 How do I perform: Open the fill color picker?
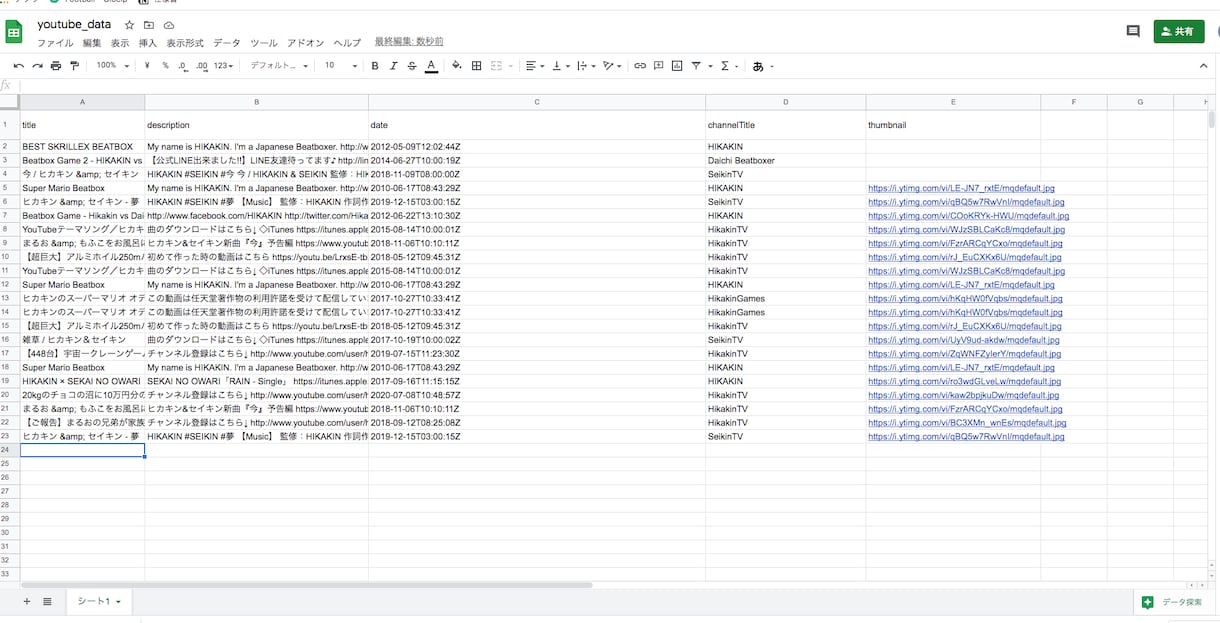(x=457, y=66)
